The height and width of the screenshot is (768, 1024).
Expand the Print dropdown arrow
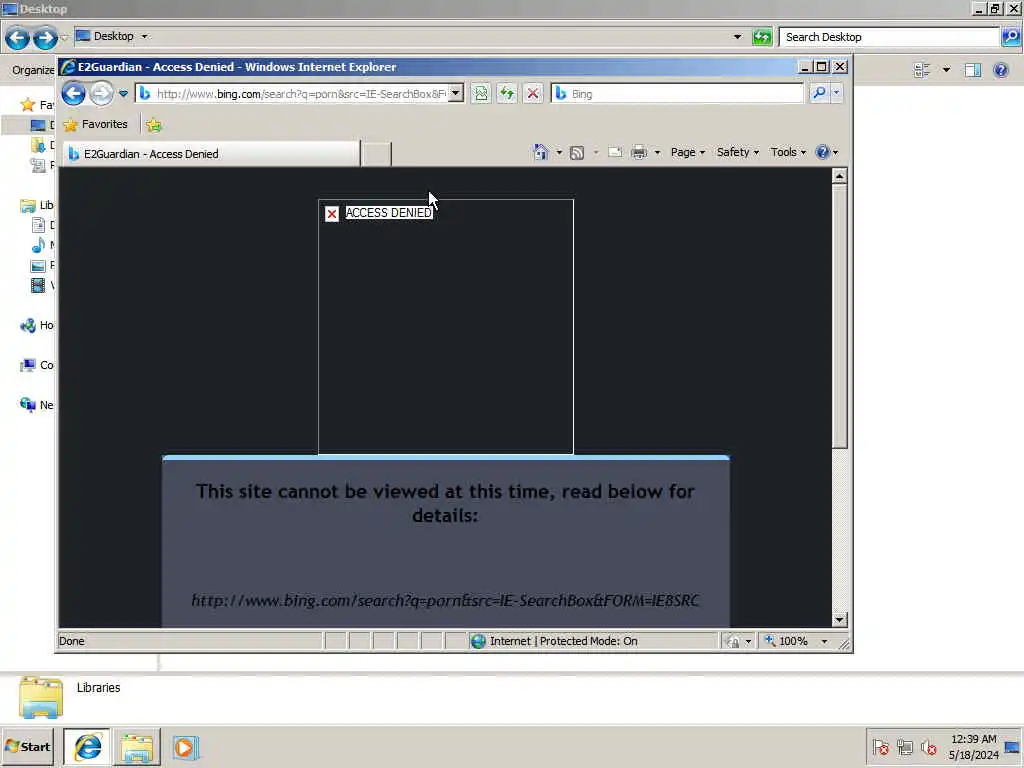[x=657, y=152]
